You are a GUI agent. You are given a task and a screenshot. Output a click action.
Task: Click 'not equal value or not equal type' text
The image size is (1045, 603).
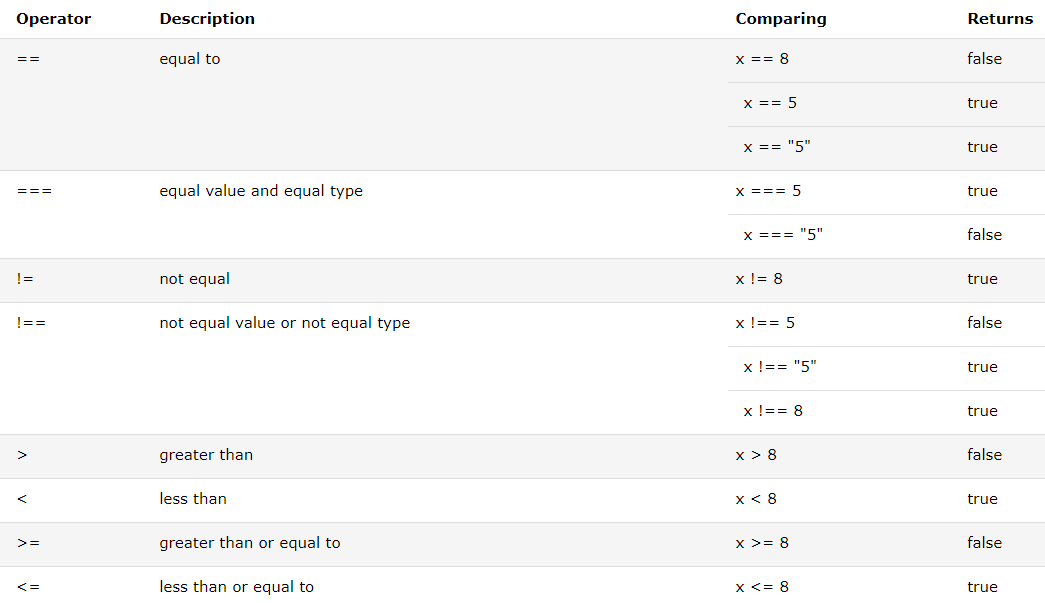[x=284, y=323]
